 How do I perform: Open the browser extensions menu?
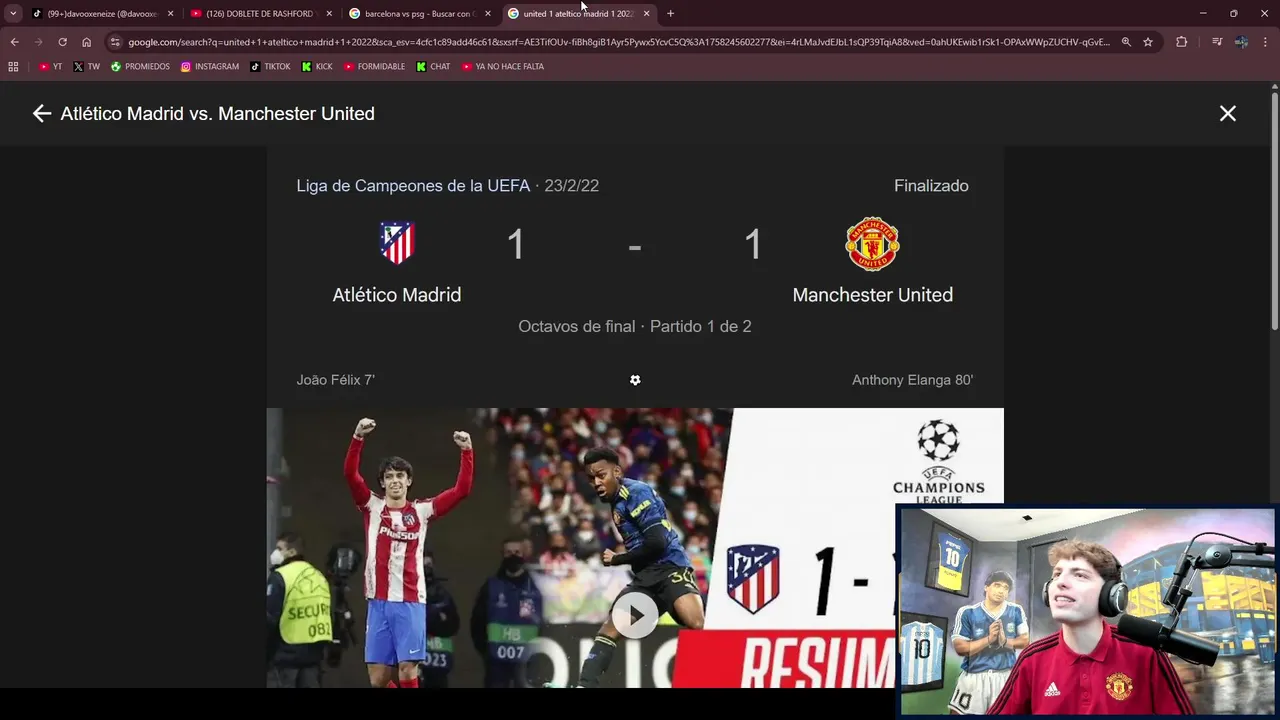(1182, 42)
